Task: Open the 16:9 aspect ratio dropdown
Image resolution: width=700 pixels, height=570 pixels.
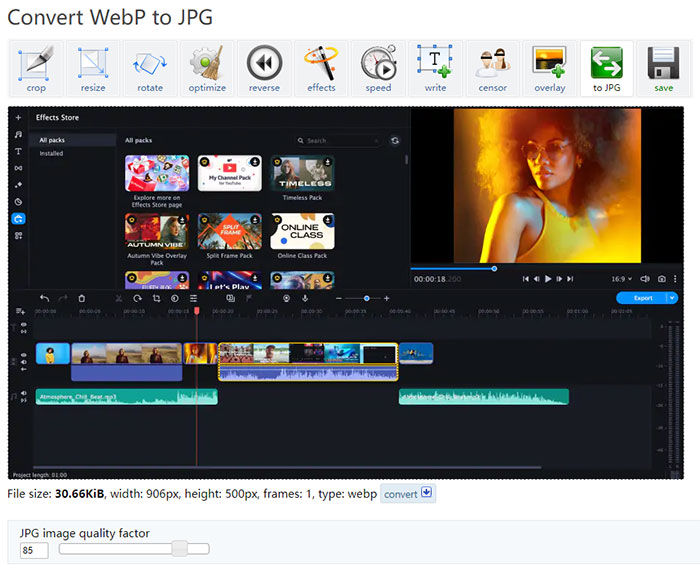Action: tap(622, 279)
